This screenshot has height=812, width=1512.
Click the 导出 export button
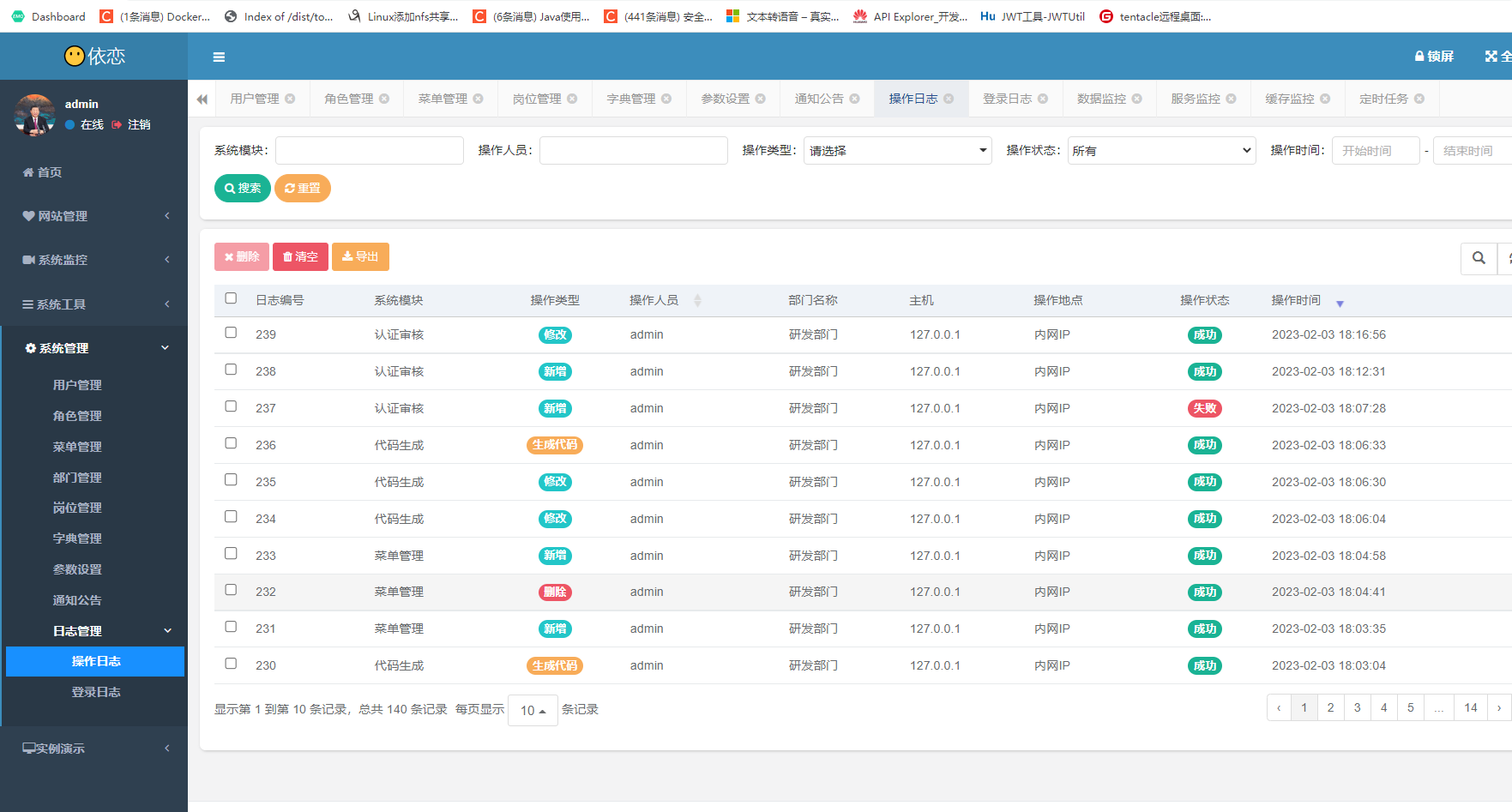coord(360,257)
